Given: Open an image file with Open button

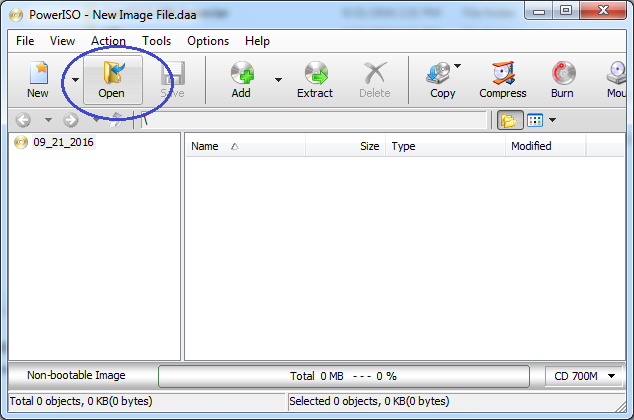Looking at the screenshot, I should tap(113, 80).
